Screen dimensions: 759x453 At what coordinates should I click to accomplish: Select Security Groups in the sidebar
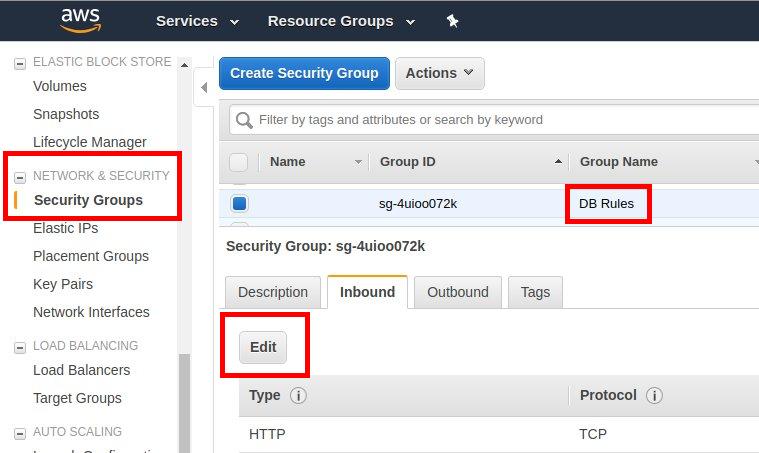[x=89, y=200]
